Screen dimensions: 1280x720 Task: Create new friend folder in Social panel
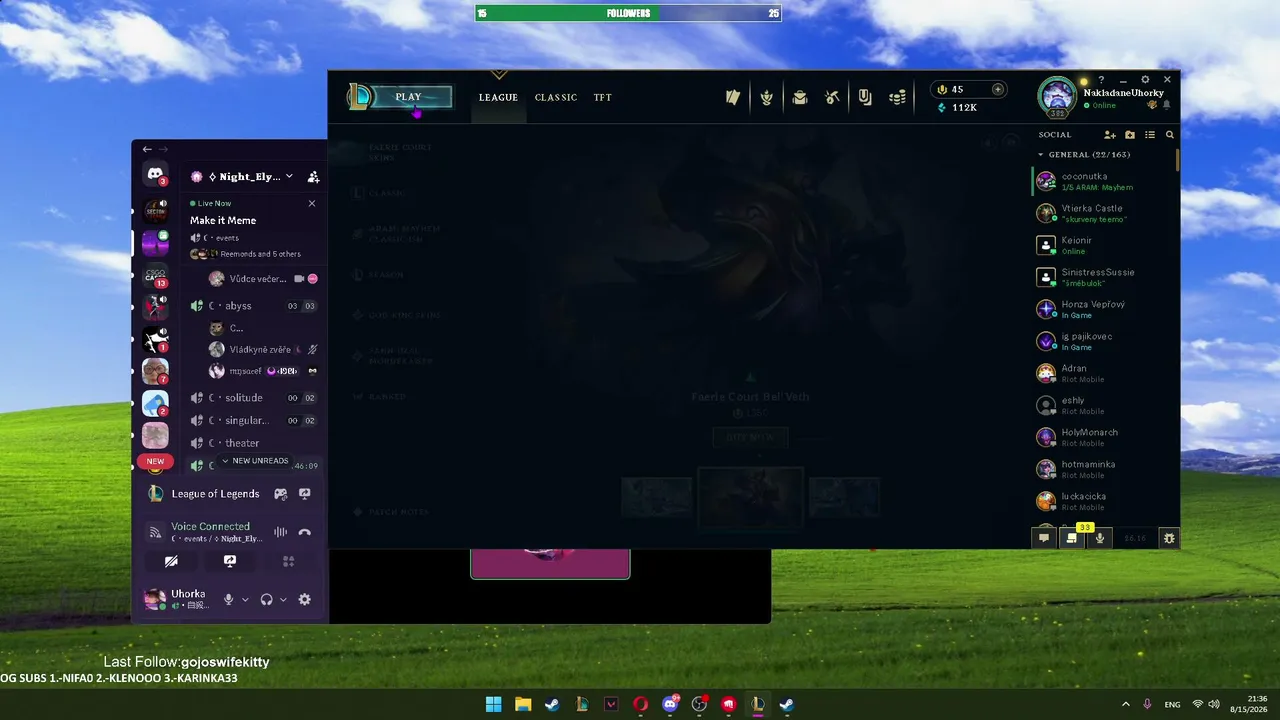(x=1130, y=135)
